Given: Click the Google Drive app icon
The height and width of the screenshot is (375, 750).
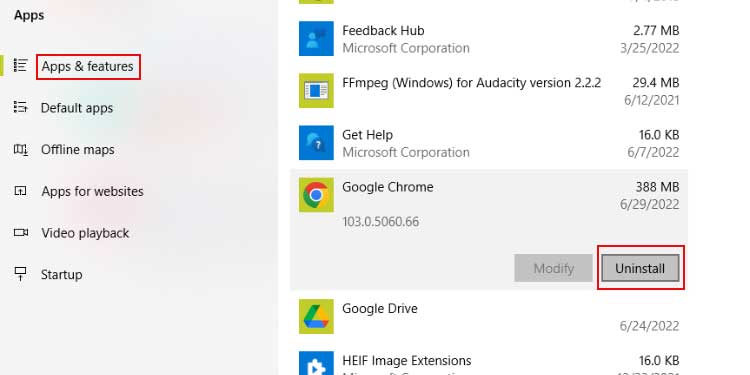Looking at the screenshot, I should (x=316, y=317).
